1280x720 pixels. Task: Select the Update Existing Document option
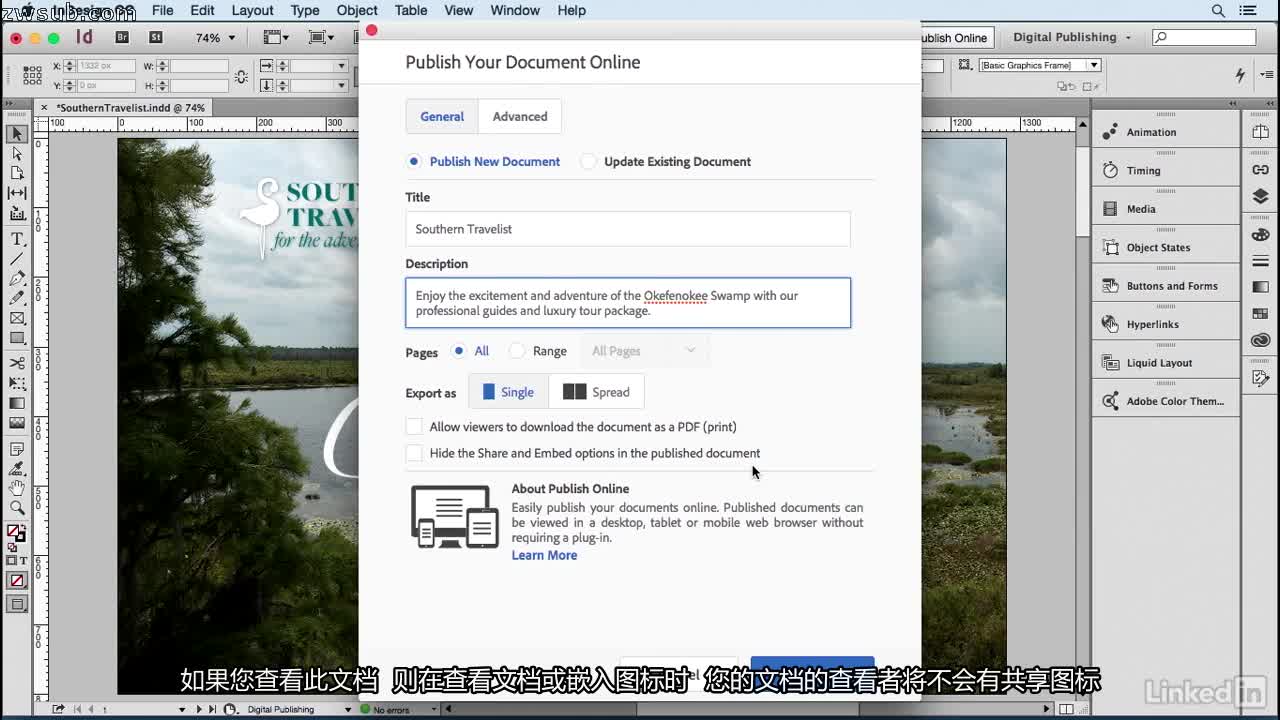point(590,161)
